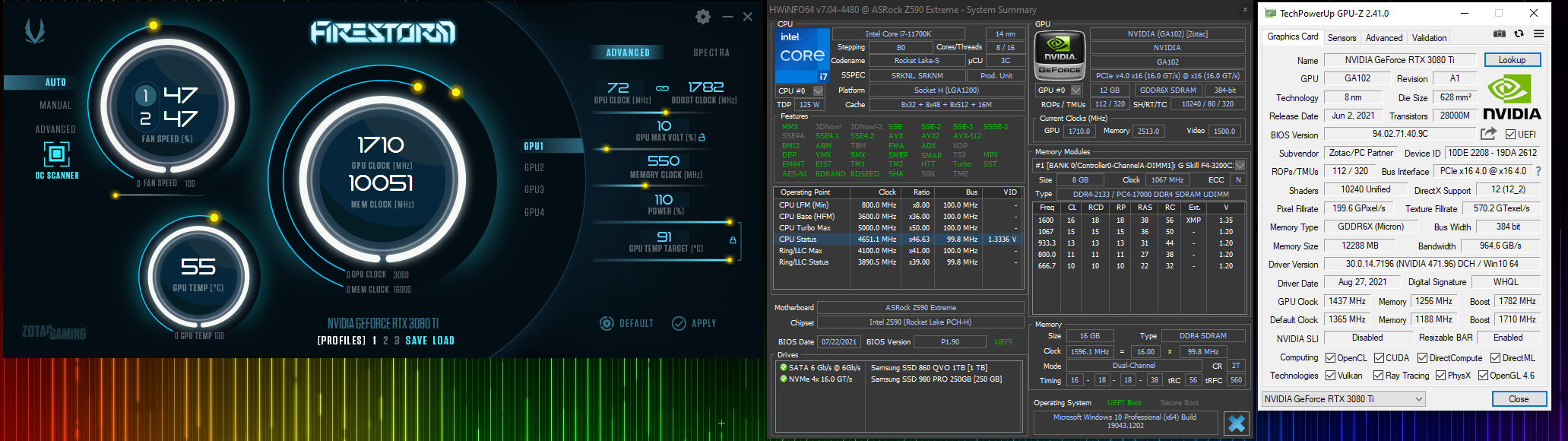Open the CPU #0 dropdown in HWiNFO
1568x441 pixels.
[818, 90]
